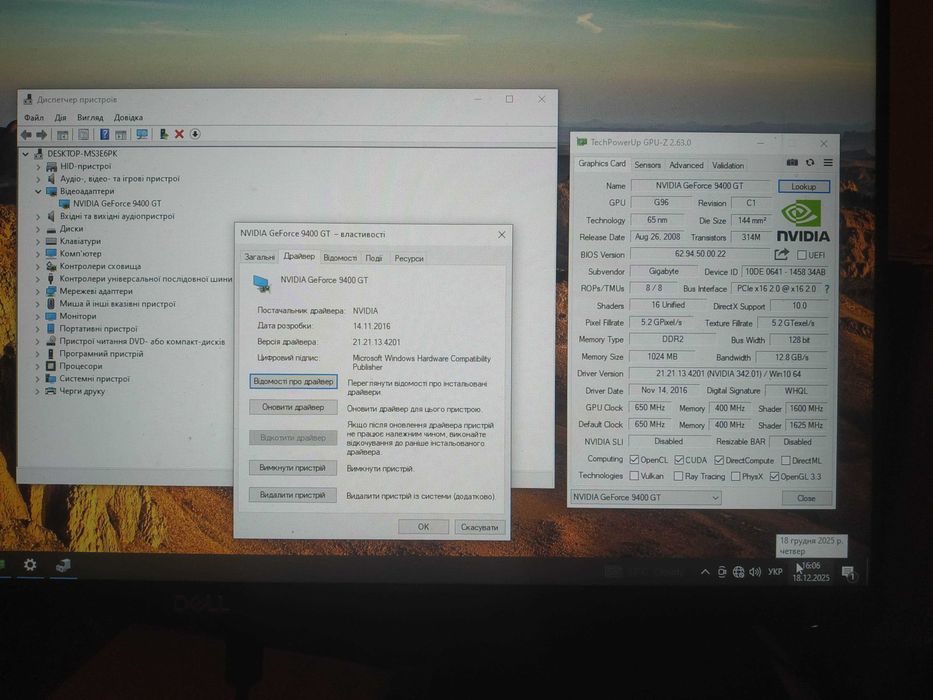Expand the Диски node
This screenshot has height=700, width=933.
pos(38,229)
